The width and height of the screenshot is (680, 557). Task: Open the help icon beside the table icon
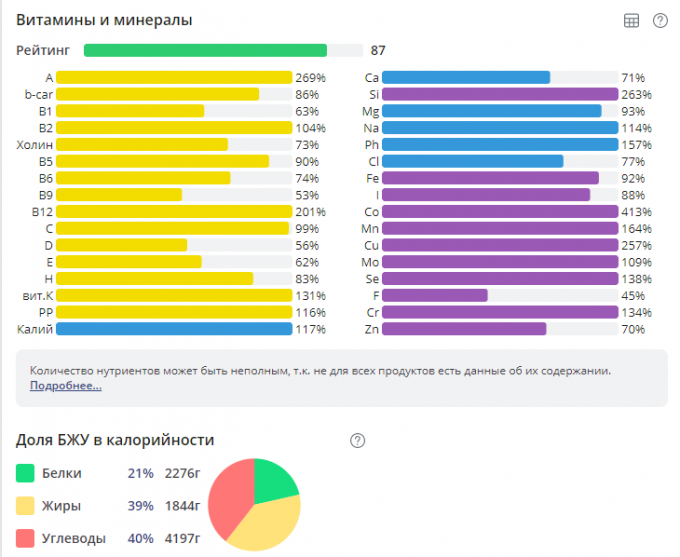click(x=660, y=20)
